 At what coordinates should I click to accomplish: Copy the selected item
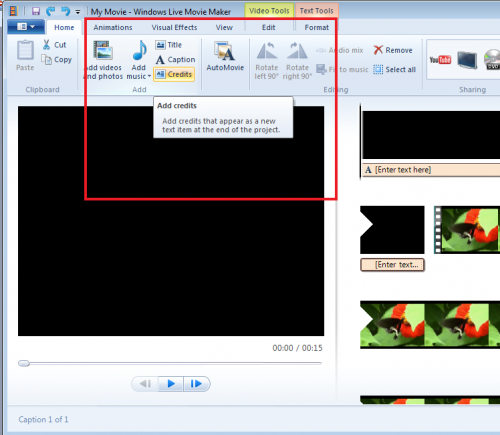[57, 60]
